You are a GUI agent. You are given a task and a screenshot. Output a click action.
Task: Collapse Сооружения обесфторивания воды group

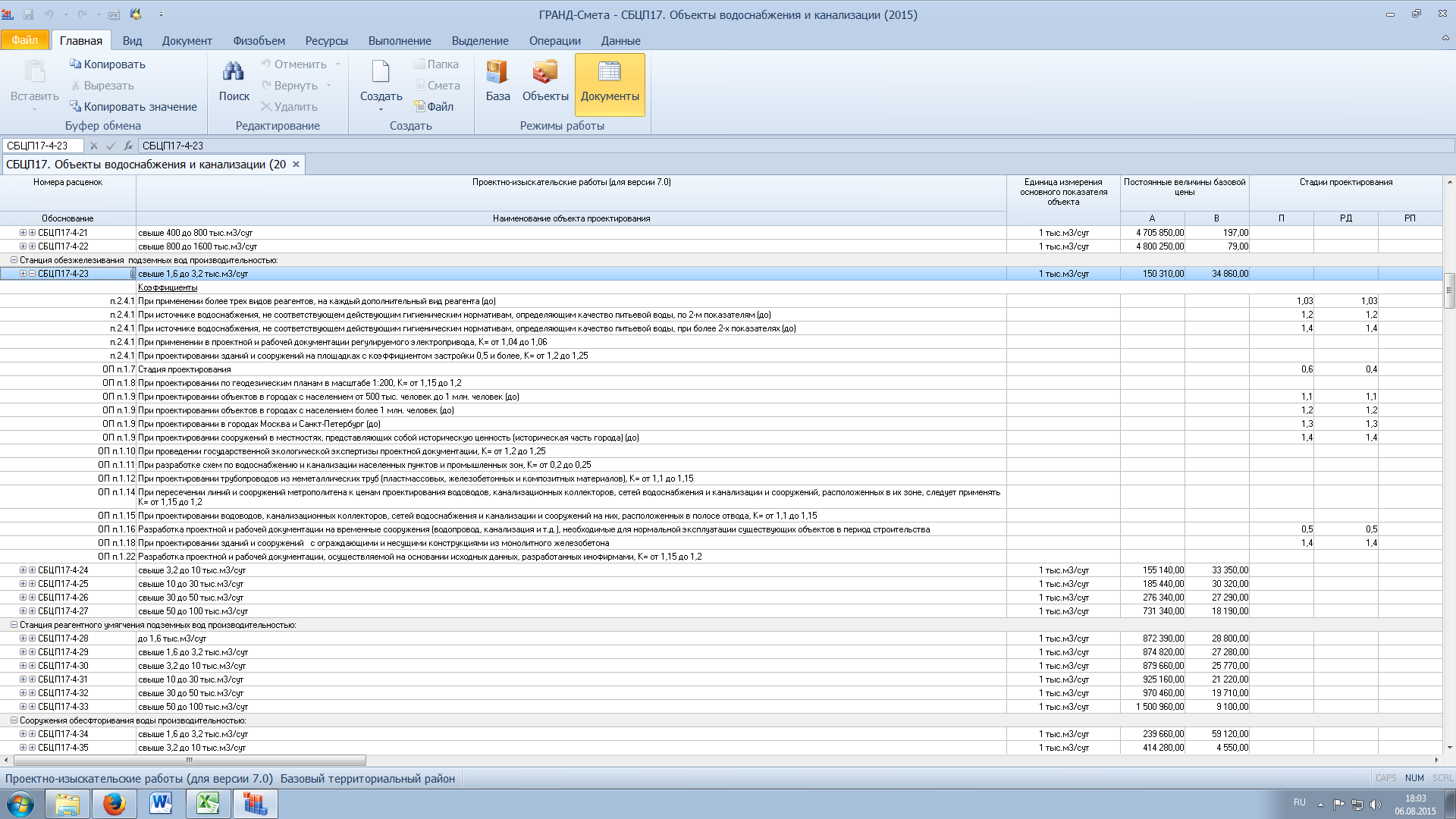[x=14, y=720]
